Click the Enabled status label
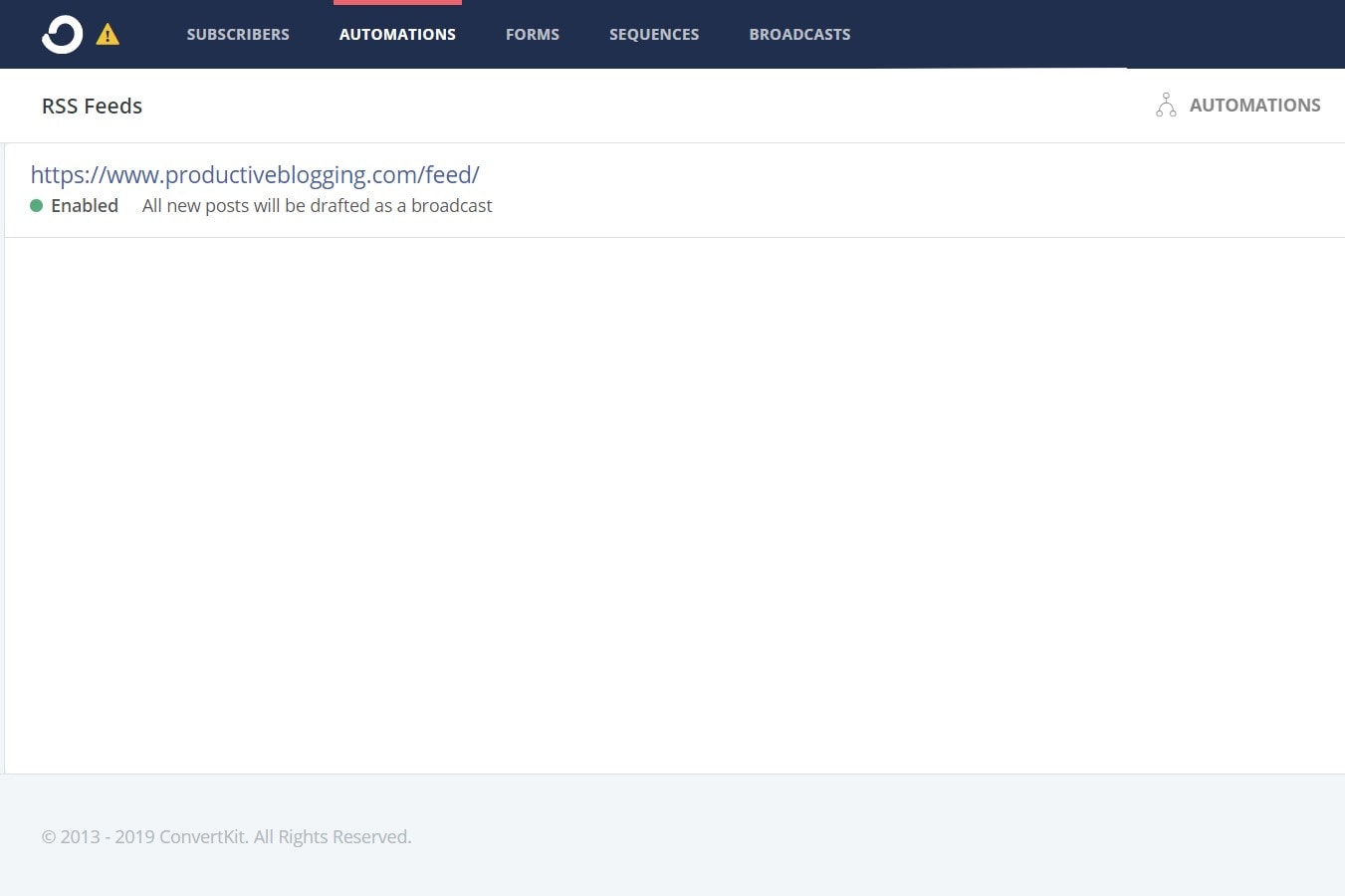Viewport: 1345px width, 896px height. (85, 206)
